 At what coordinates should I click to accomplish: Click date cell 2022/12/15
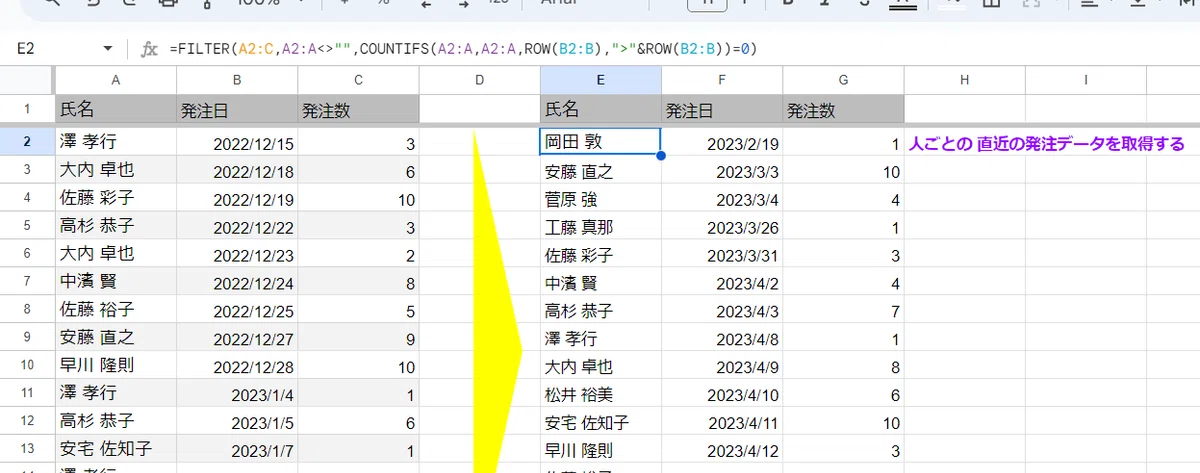point(237,143)
